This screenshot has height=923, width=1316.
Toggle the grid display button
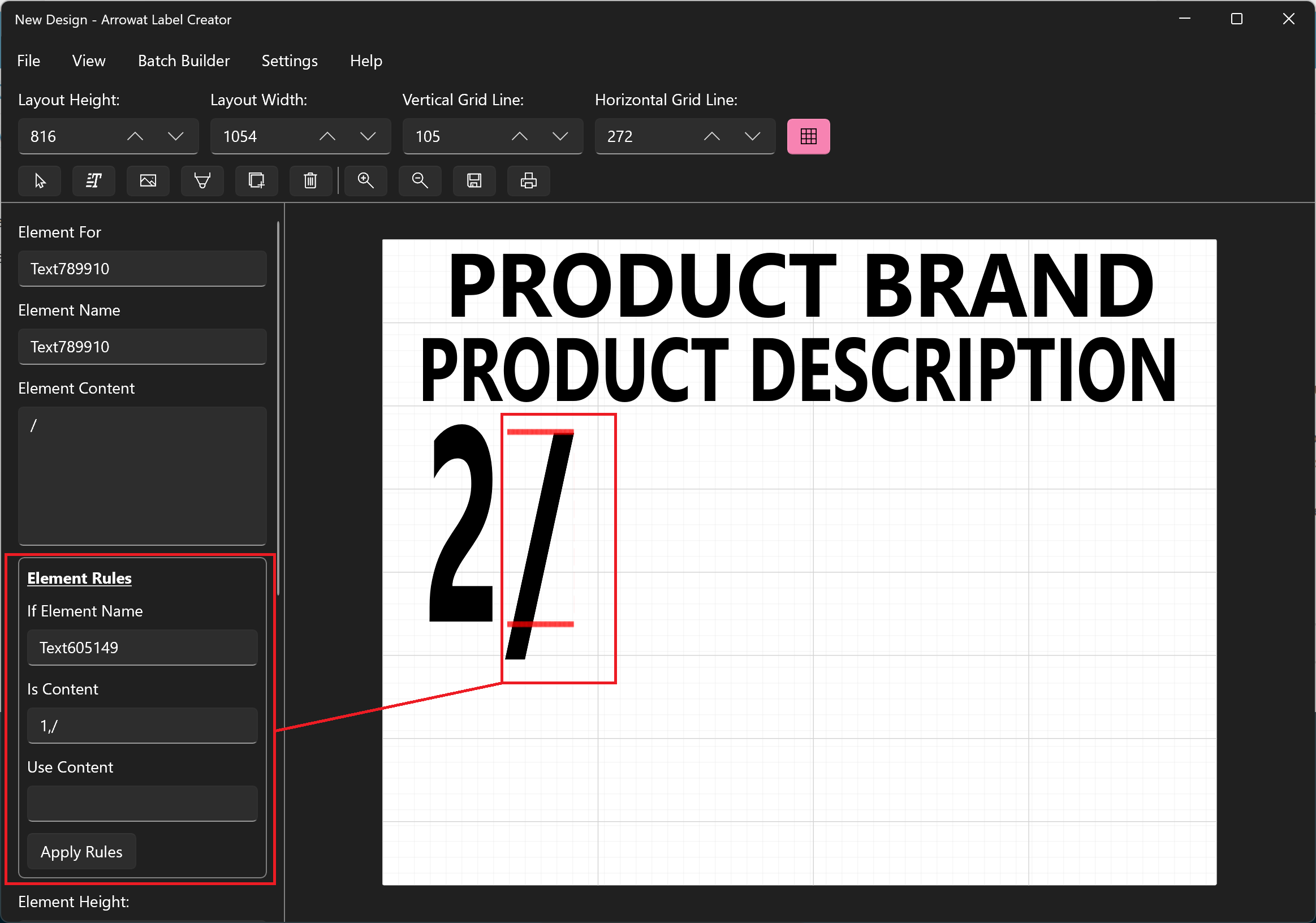pos(808,135)
